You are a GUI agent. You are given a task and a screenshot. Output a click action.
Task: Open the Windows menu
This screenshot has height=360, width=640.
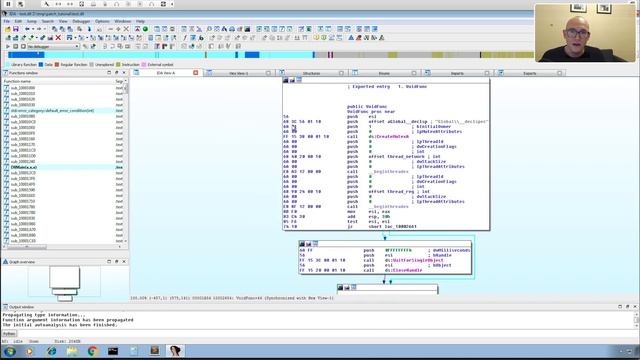click(122, 21)
